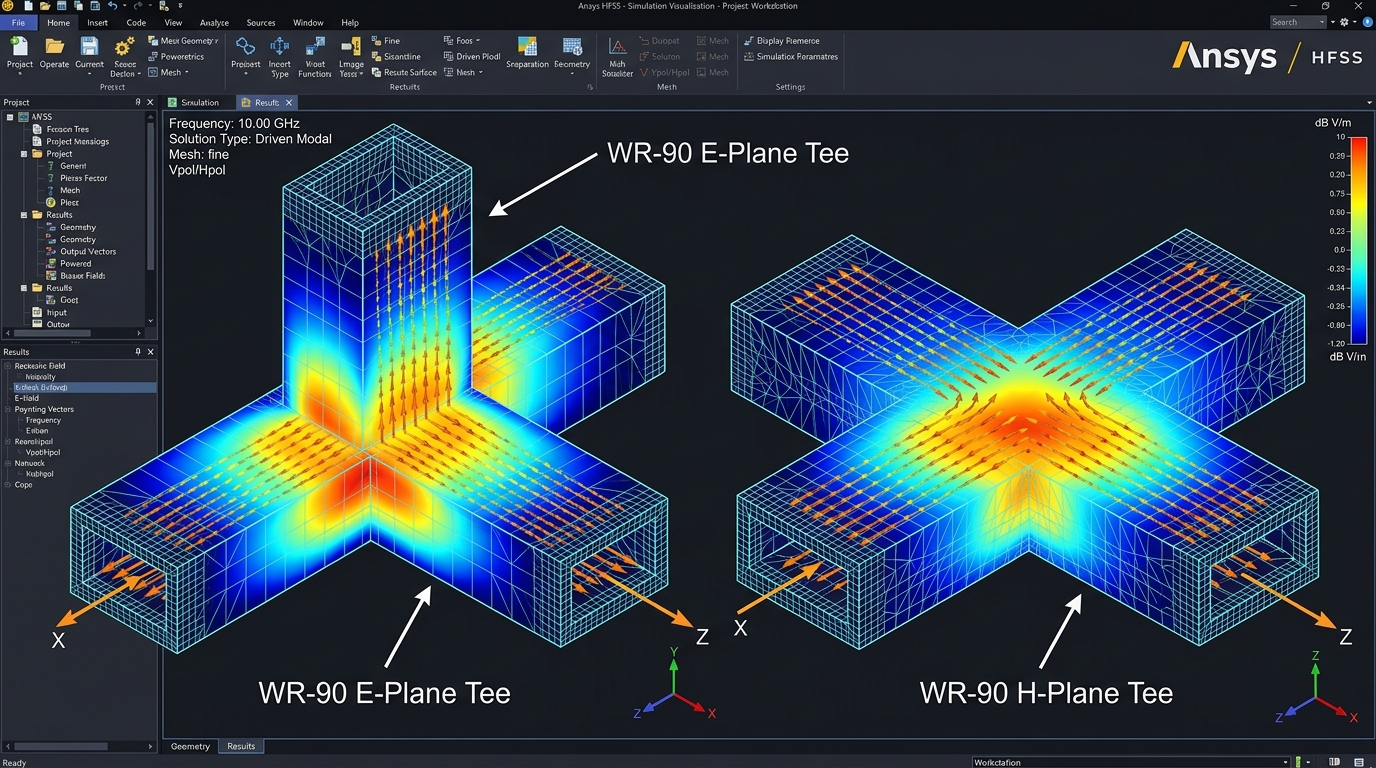
Task: Click the Separation ribbon icon
Action: point(527,47)
